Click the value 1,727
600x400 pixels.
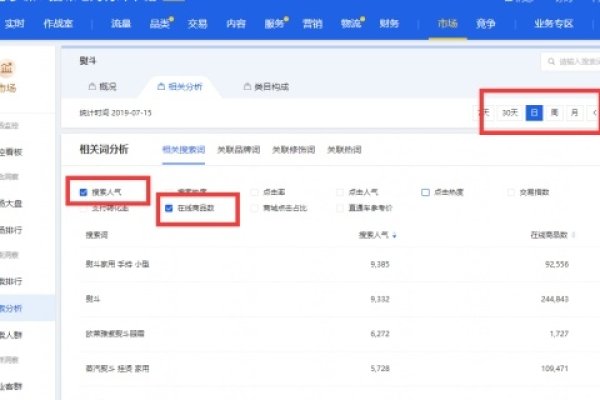tap(559, 334)
